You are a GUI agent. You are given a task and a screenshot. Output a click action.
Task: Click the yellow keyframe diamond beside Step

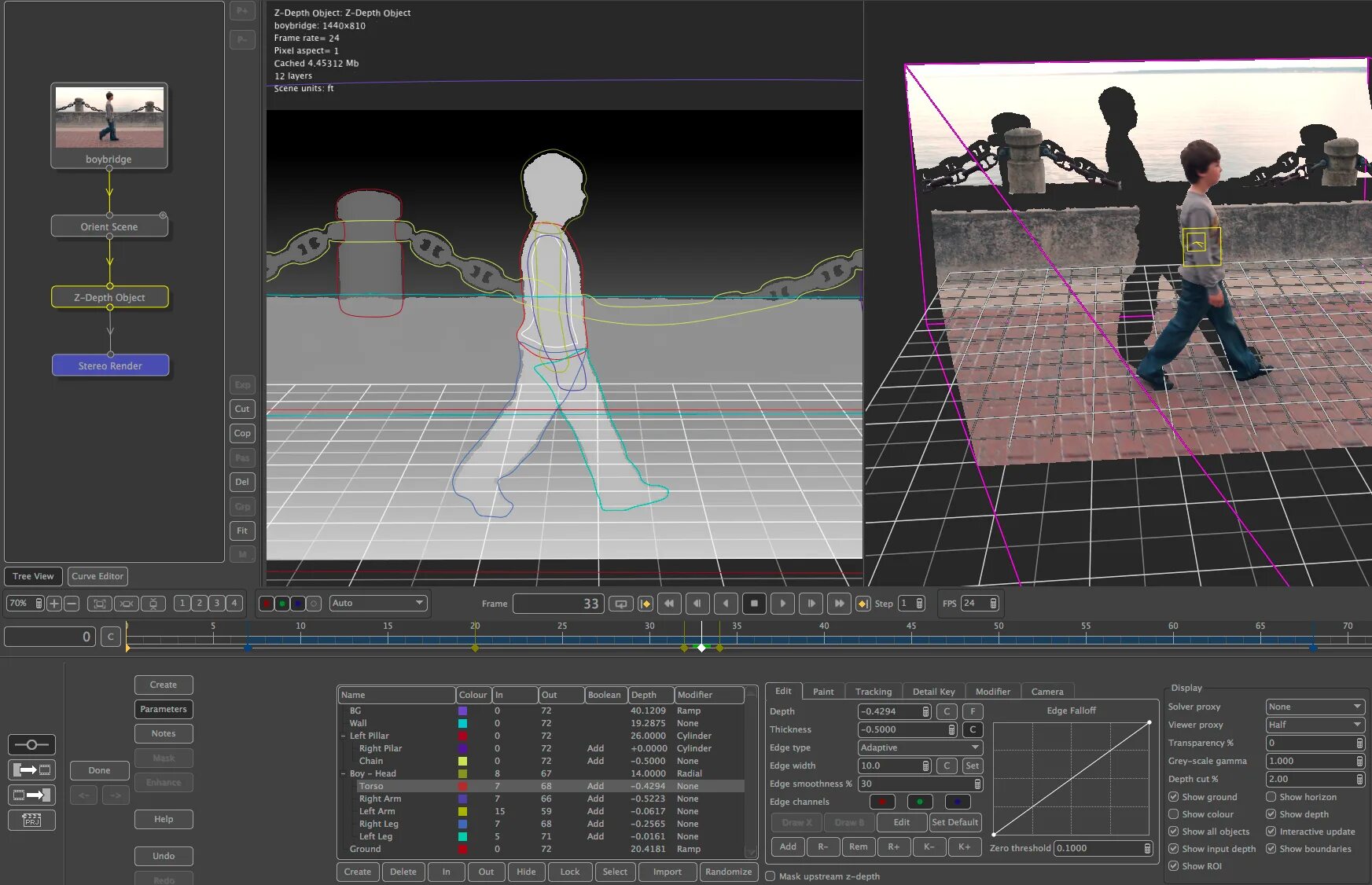863,604
